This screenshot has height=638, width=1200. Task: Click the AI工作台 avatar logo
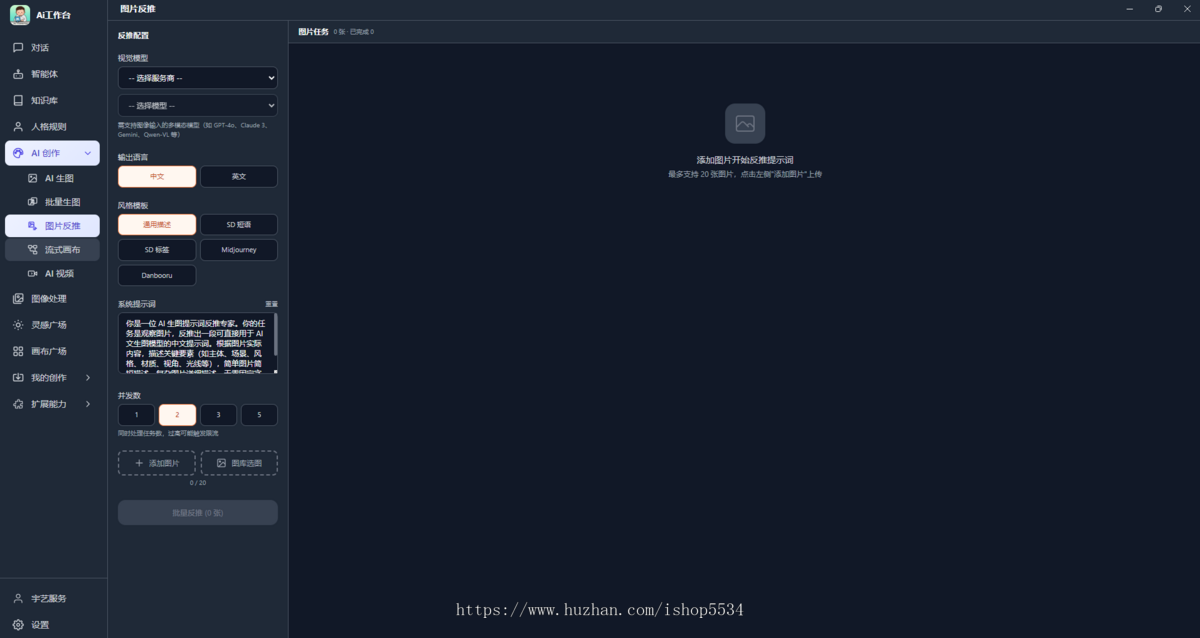point(20,15)
